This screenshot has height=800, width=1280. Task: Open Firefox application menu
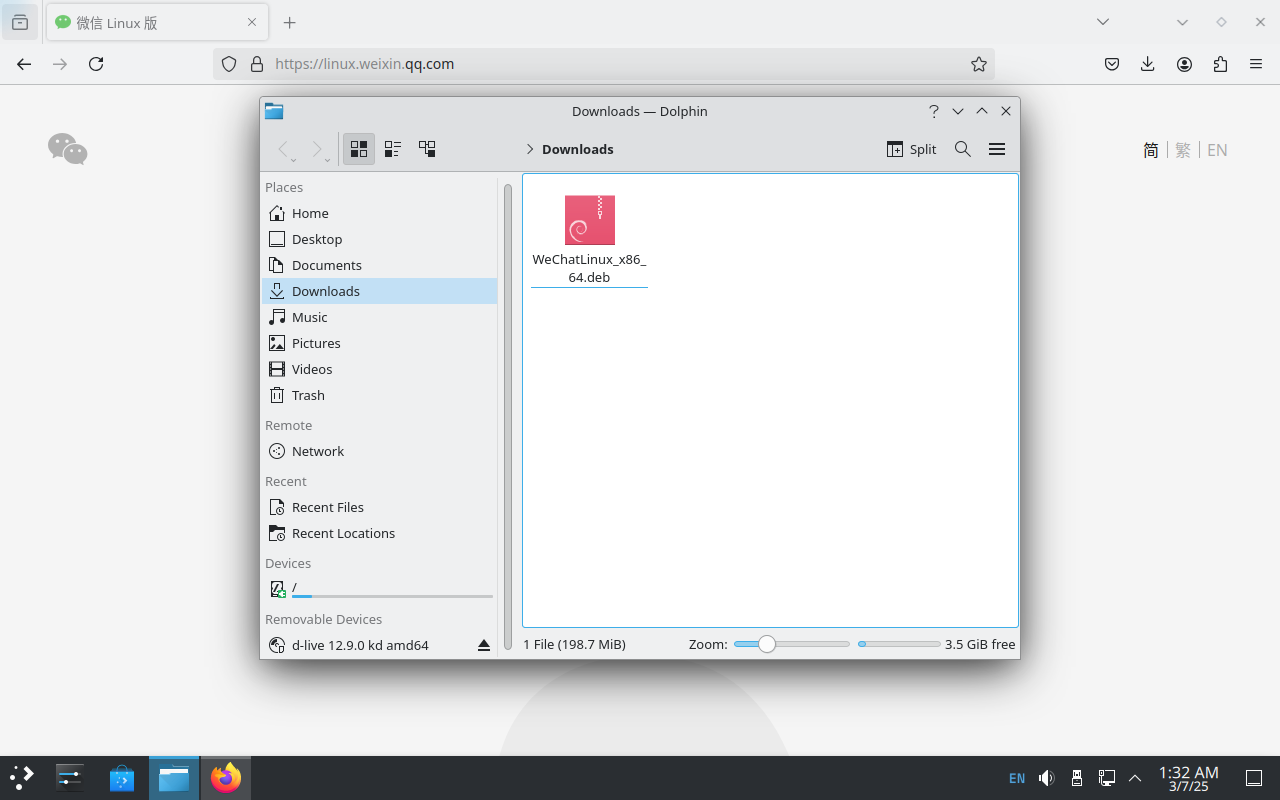pos(1256,64)
